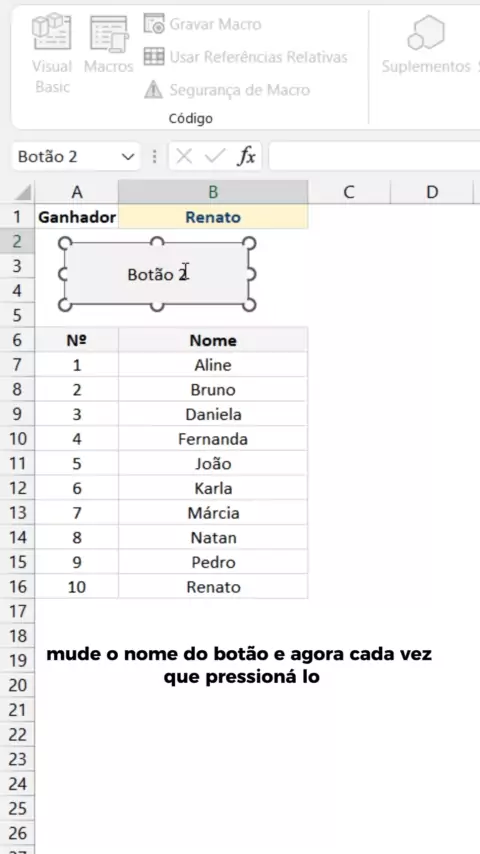This screenshot has width=480, height=854.
Task: Select column D header
Action: pos(432,192)
